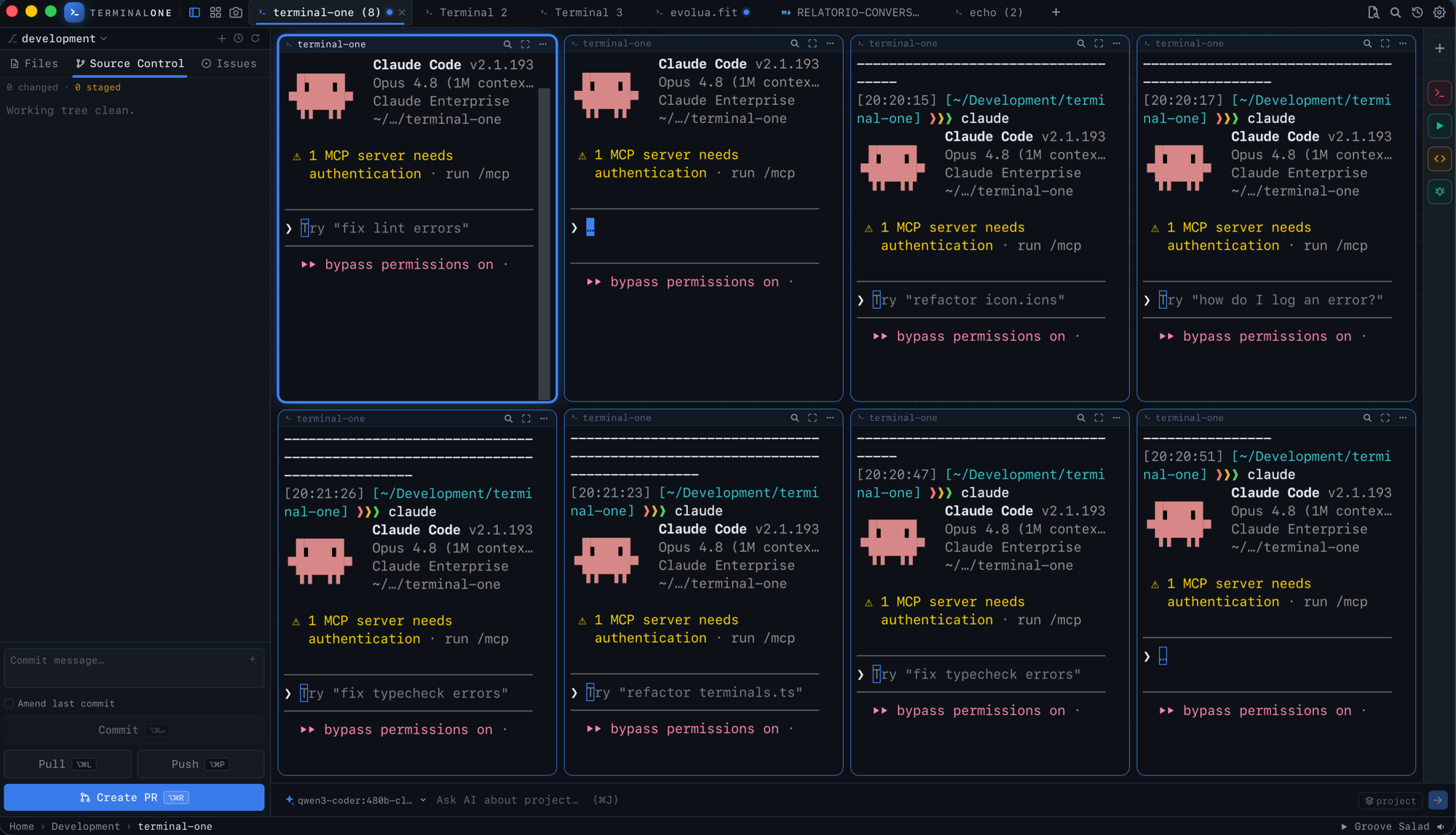Focus the Ask AI about project field

click(x=527, y=800)
